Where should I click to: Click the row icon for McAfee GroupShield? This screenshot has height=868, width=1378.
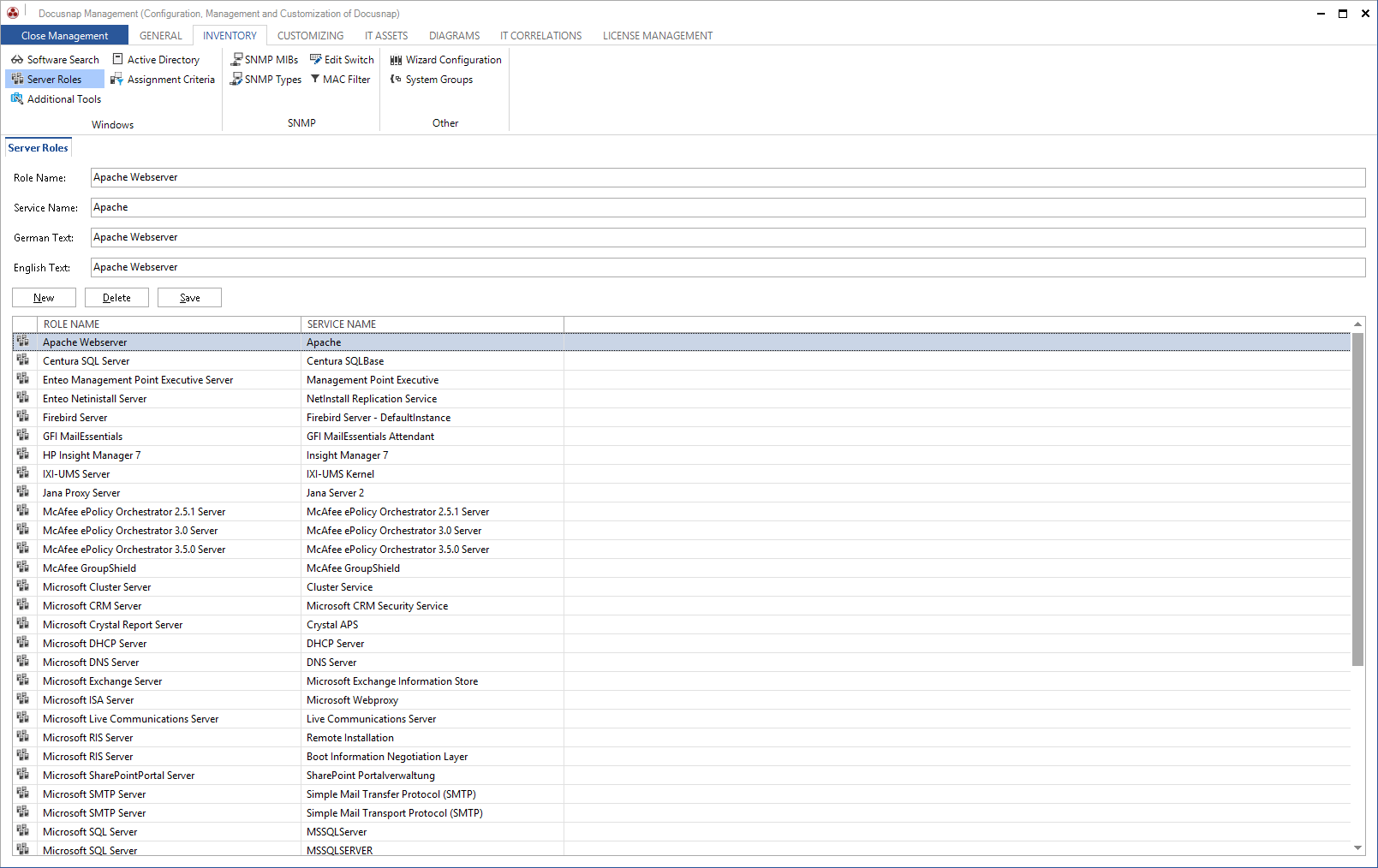(23, 568)
